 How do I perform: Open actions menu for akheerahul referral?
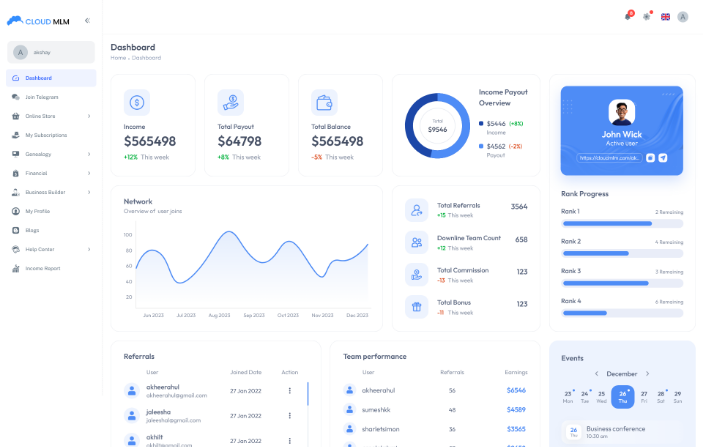pos(290,391)
